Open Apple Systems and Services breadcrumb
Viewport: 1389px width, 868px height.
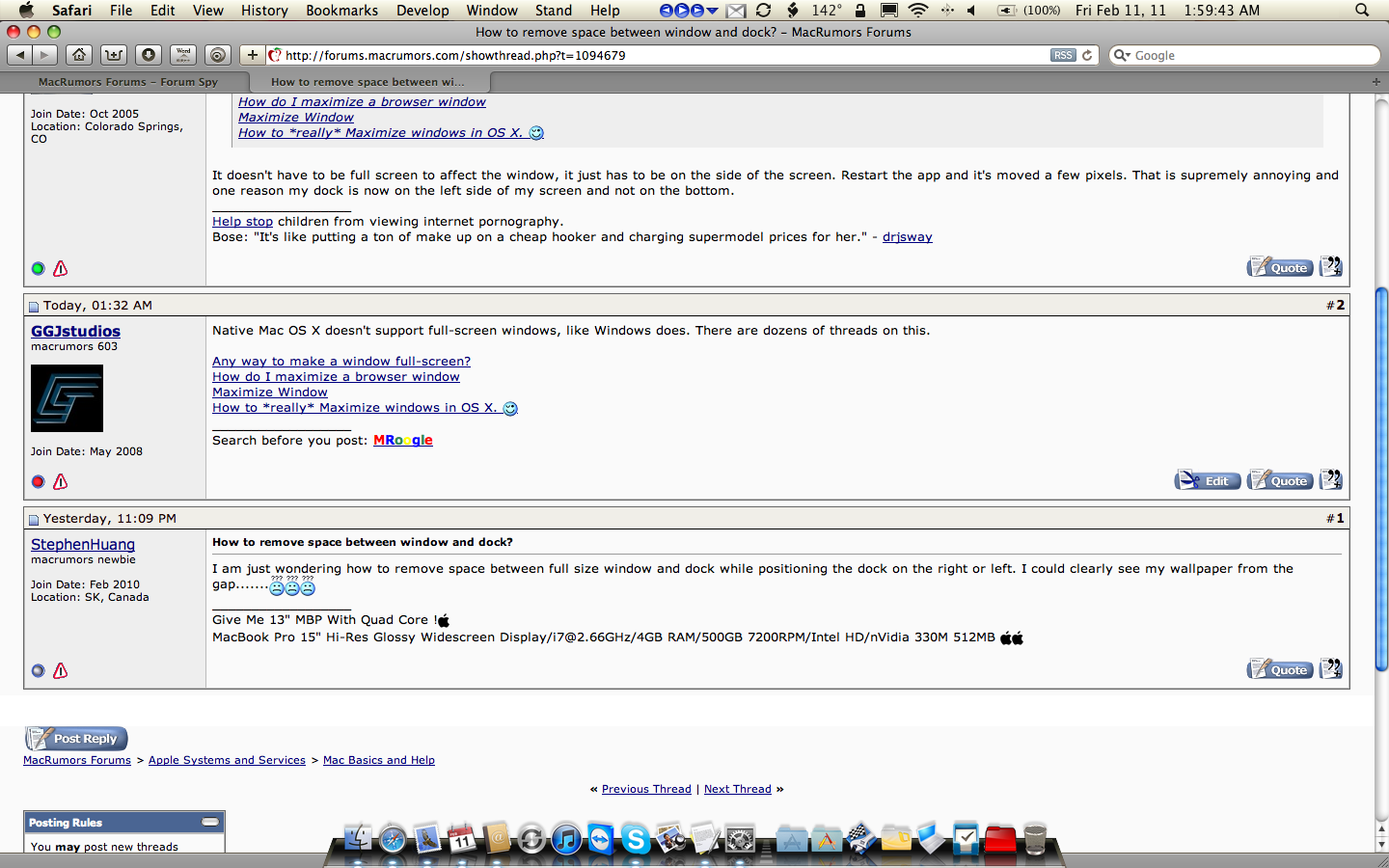(x=227, y=760)
